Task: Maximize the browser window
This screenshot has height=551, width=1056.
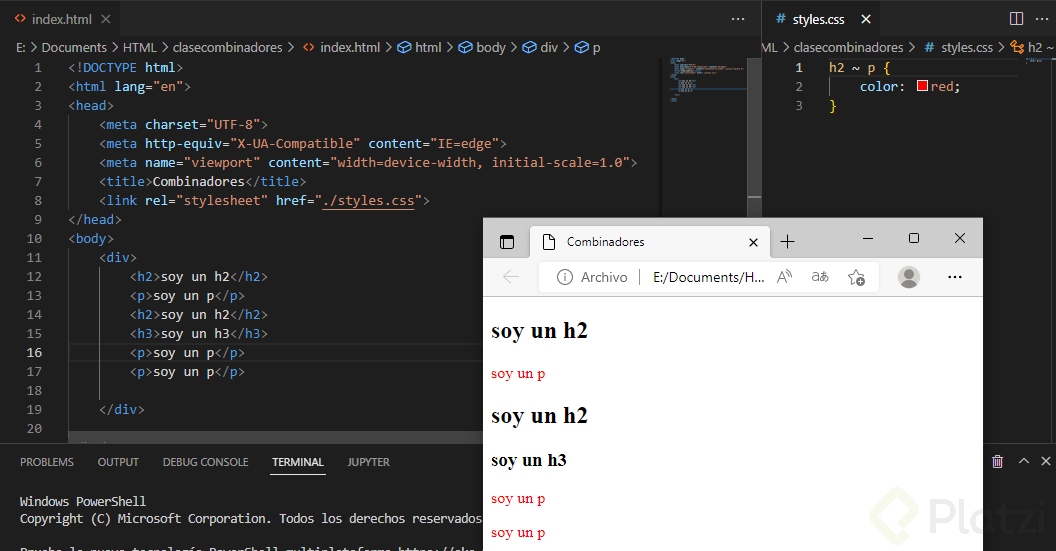Action: click(x=914, y=238)
